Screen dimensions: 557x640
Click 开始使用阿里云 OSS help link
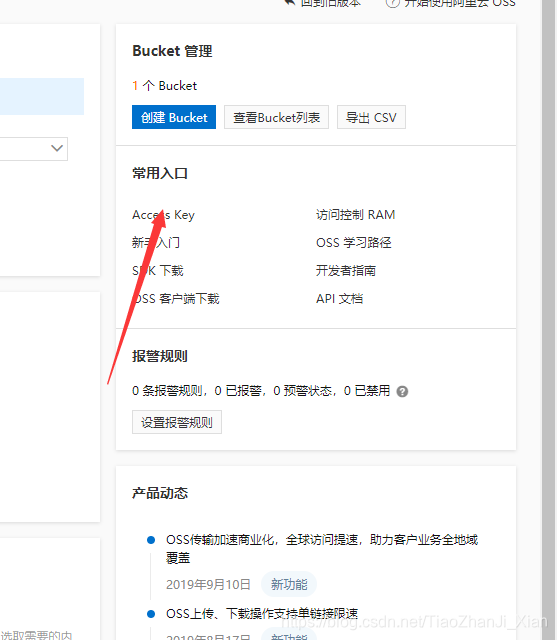tap(450, 3)
